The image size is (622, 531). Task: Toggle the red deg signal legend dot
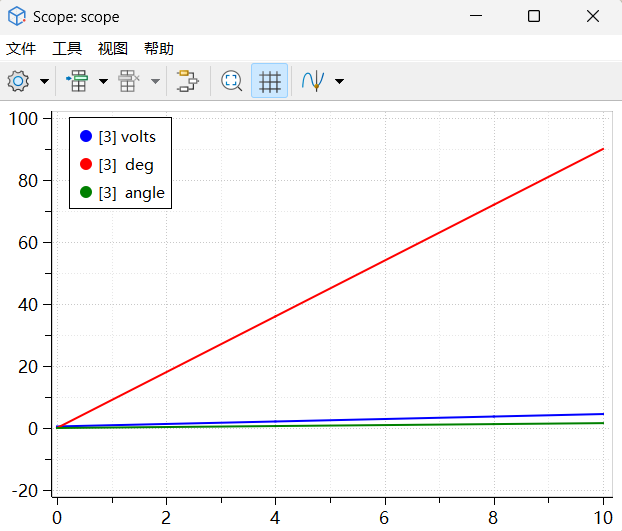click(85, 164)
